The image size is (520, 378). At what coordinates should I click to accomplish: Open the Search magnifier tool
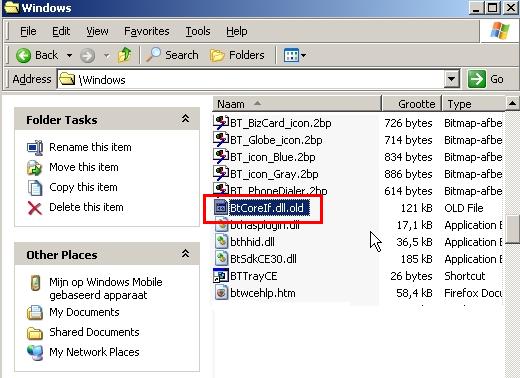[172, 55]
